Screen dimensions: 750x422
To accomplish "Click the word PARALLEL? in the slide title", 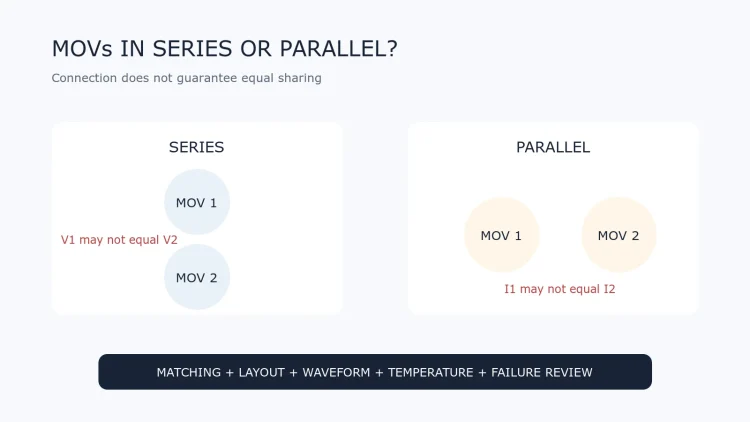I will coord(339,49).
